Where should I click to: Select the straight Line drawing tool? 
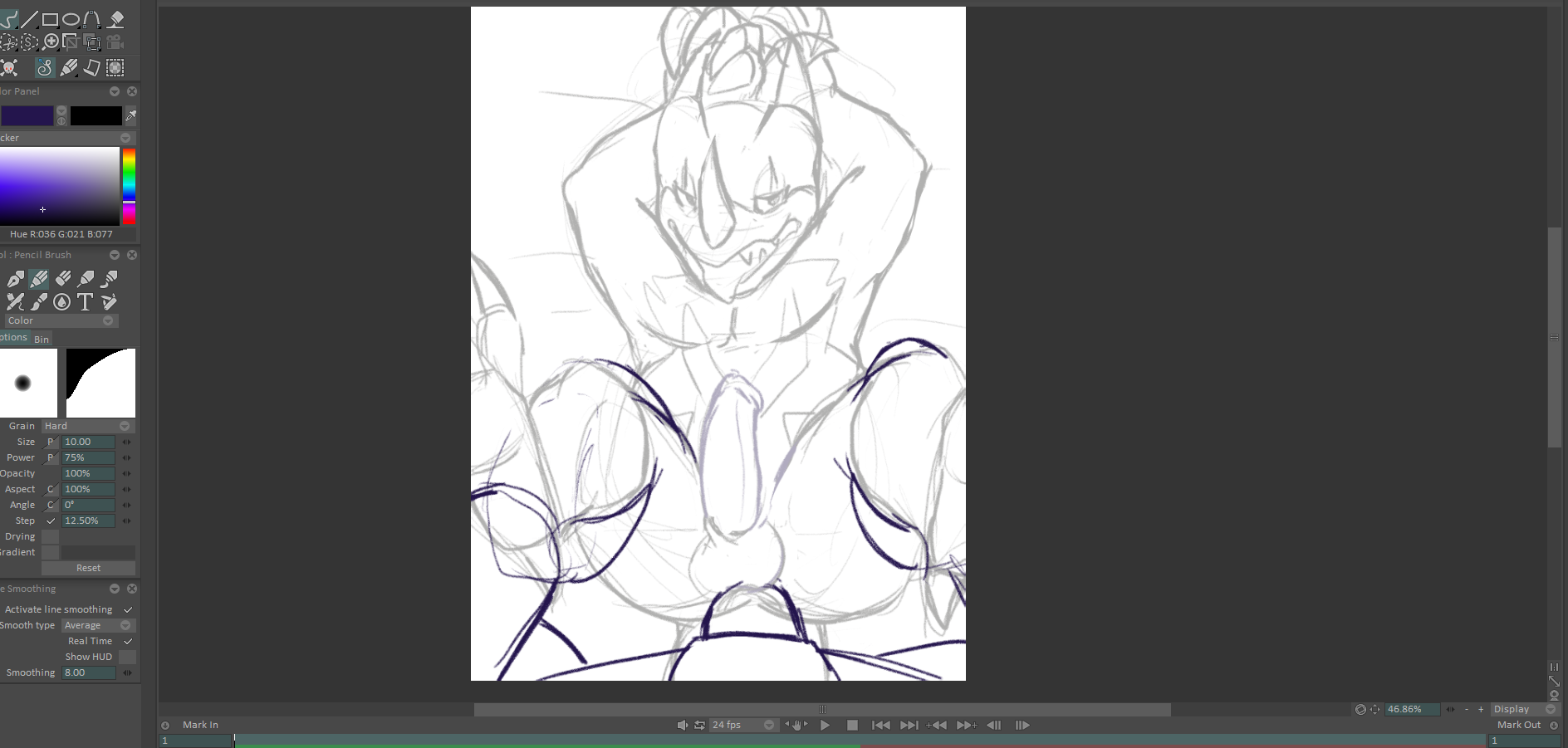29,19
